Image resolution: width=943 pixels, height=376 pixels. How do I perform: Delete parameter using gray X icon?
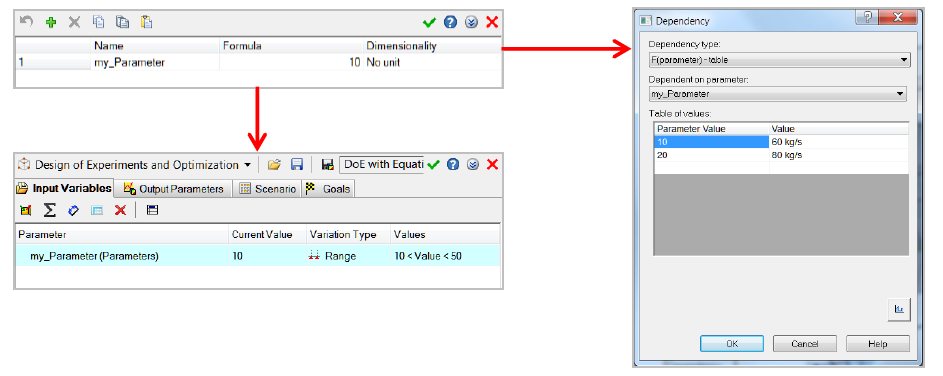[x=74, y=22]
